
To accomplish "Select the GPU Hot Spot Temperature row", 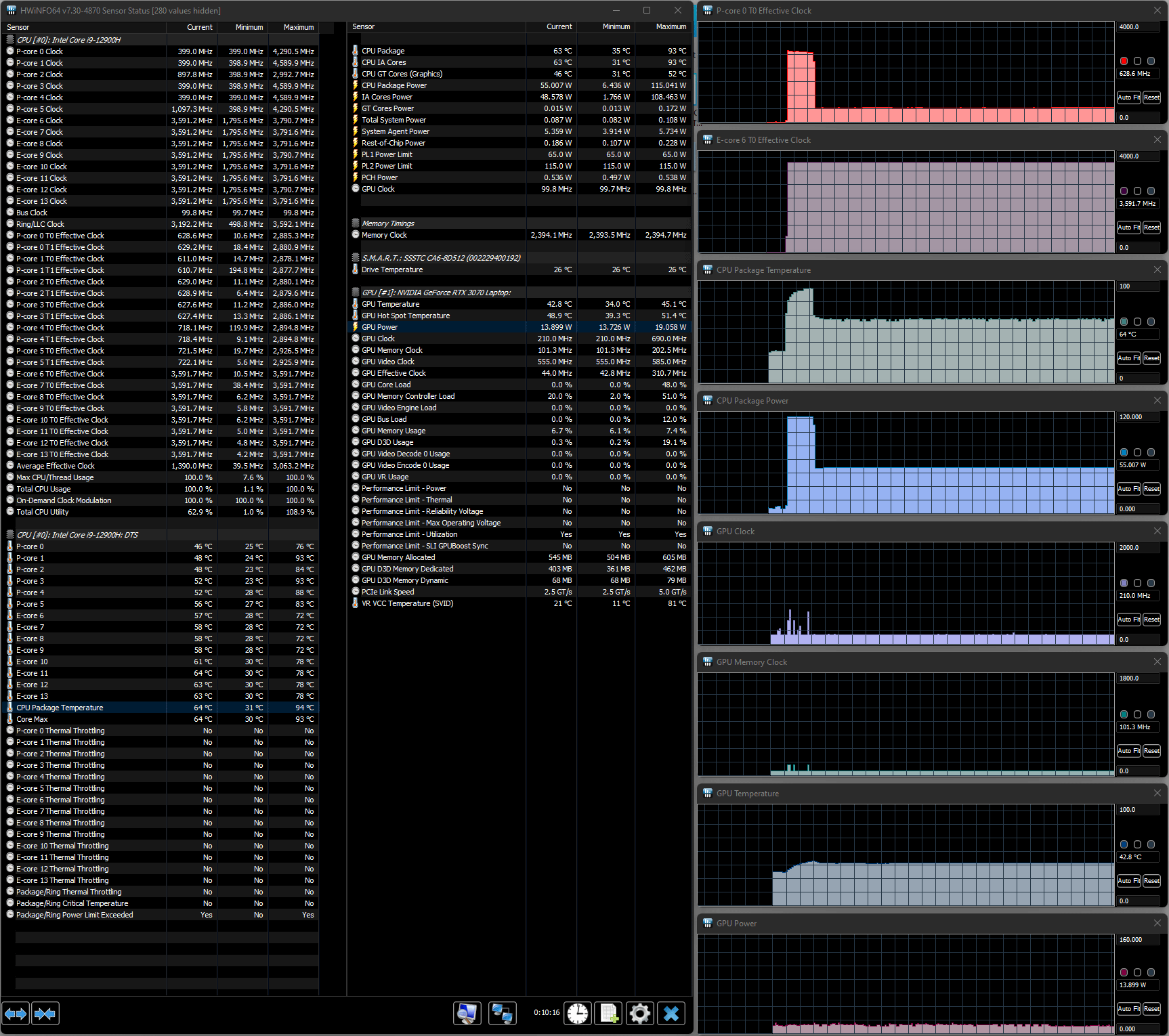I will coord(519,316).
